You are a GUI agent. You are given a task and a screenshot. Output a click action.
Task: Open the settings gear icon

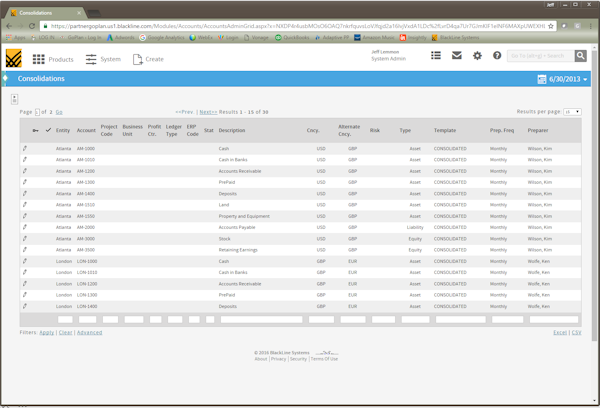pos(477,56)
